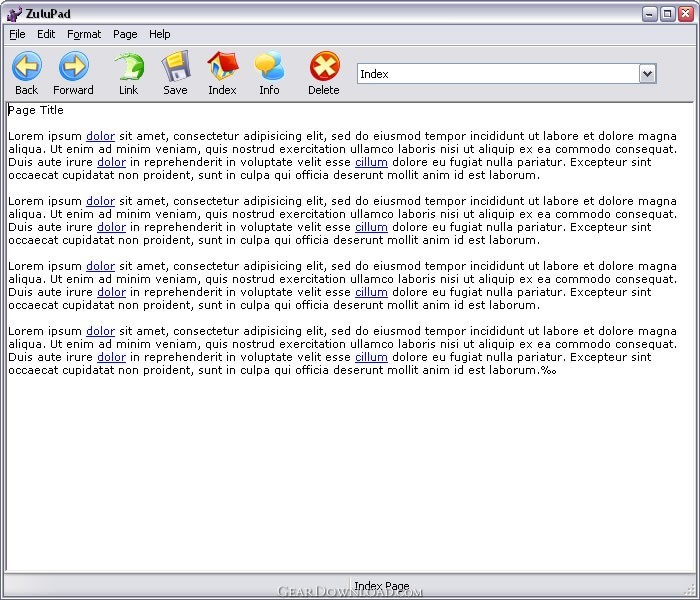Click the ZuluPad title bar app icon
This screenshot has width=700, height=600.
[14, 14]
